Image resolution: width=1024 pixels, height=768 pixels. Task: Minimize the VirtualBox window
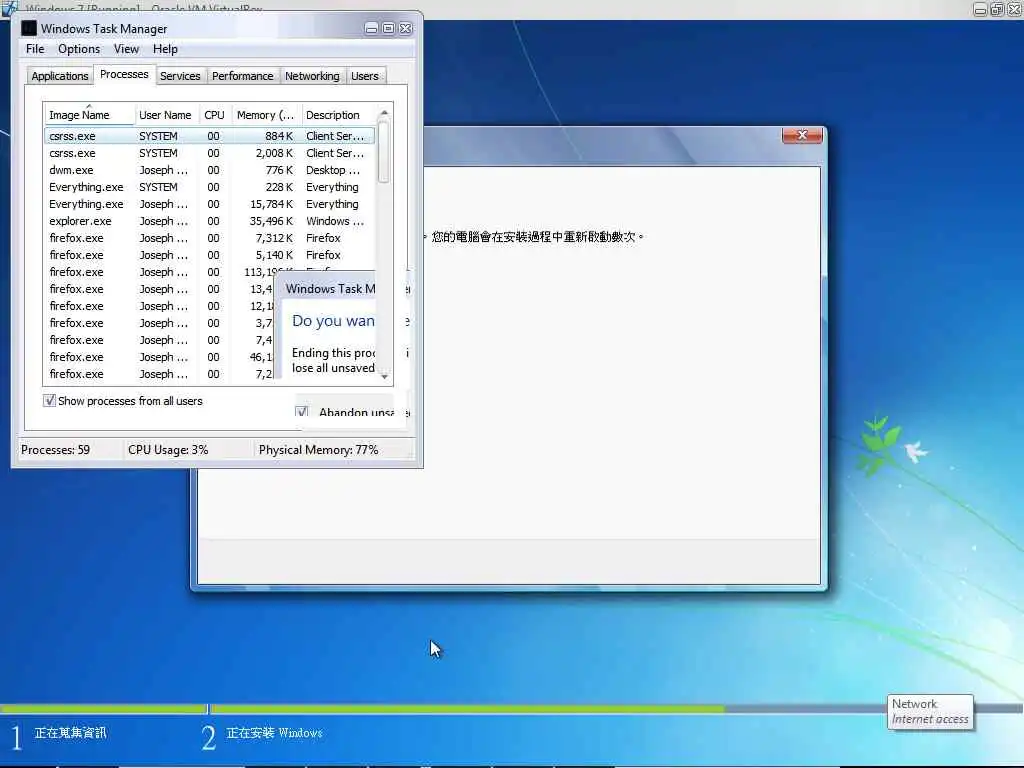pyautogui.click(x=980, y=9)
